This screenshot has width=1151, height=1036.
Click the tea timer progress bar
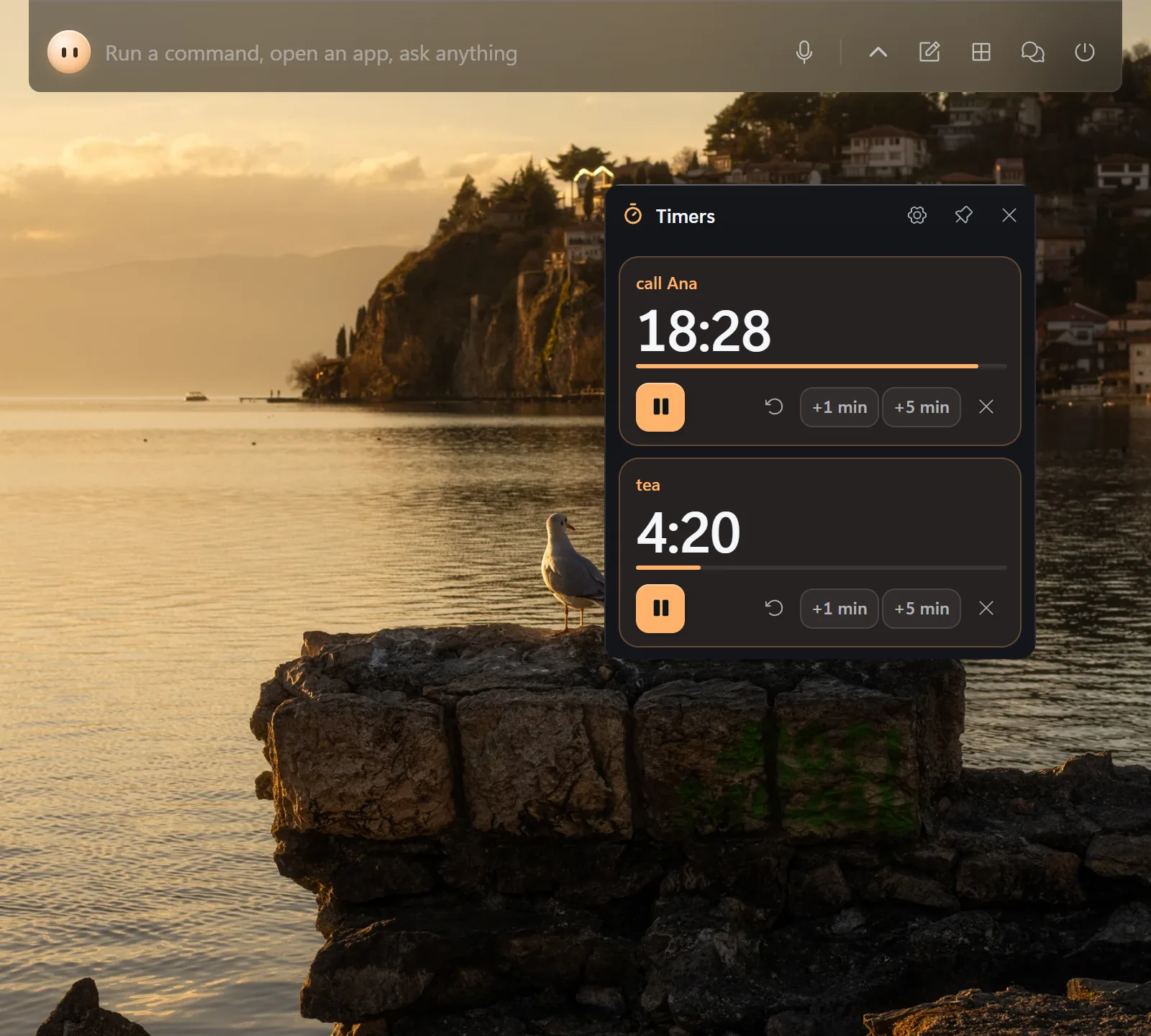click(x=821, y=568)
